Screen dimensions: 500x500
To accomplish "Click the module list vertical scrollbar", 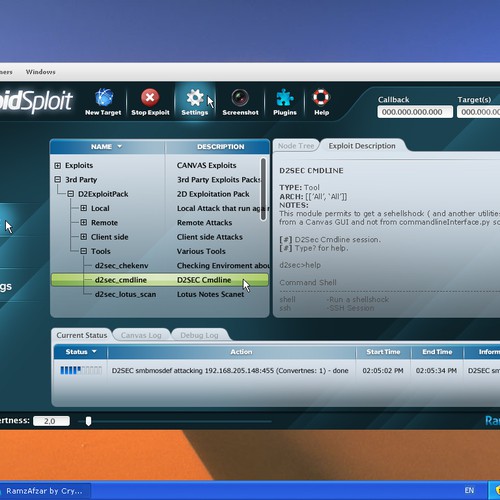I will [263, 189].
